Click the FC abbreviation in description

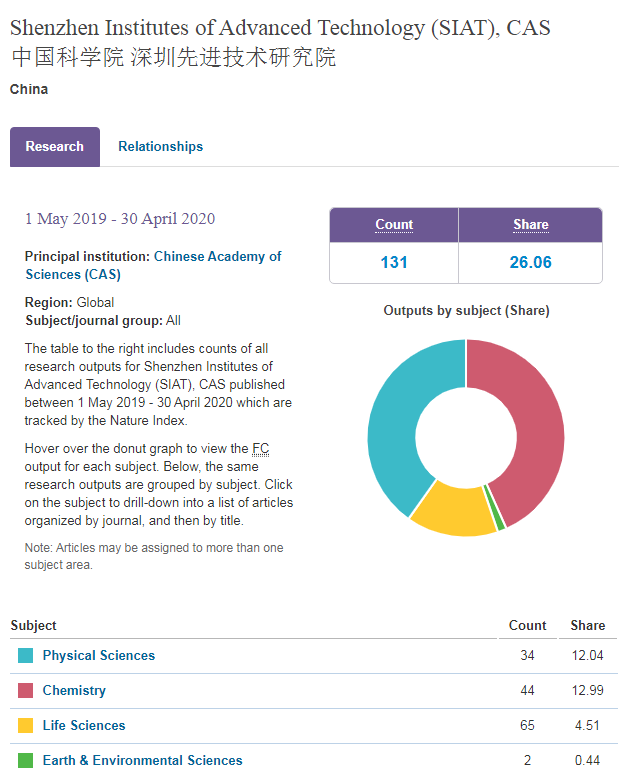click(260, 449)
